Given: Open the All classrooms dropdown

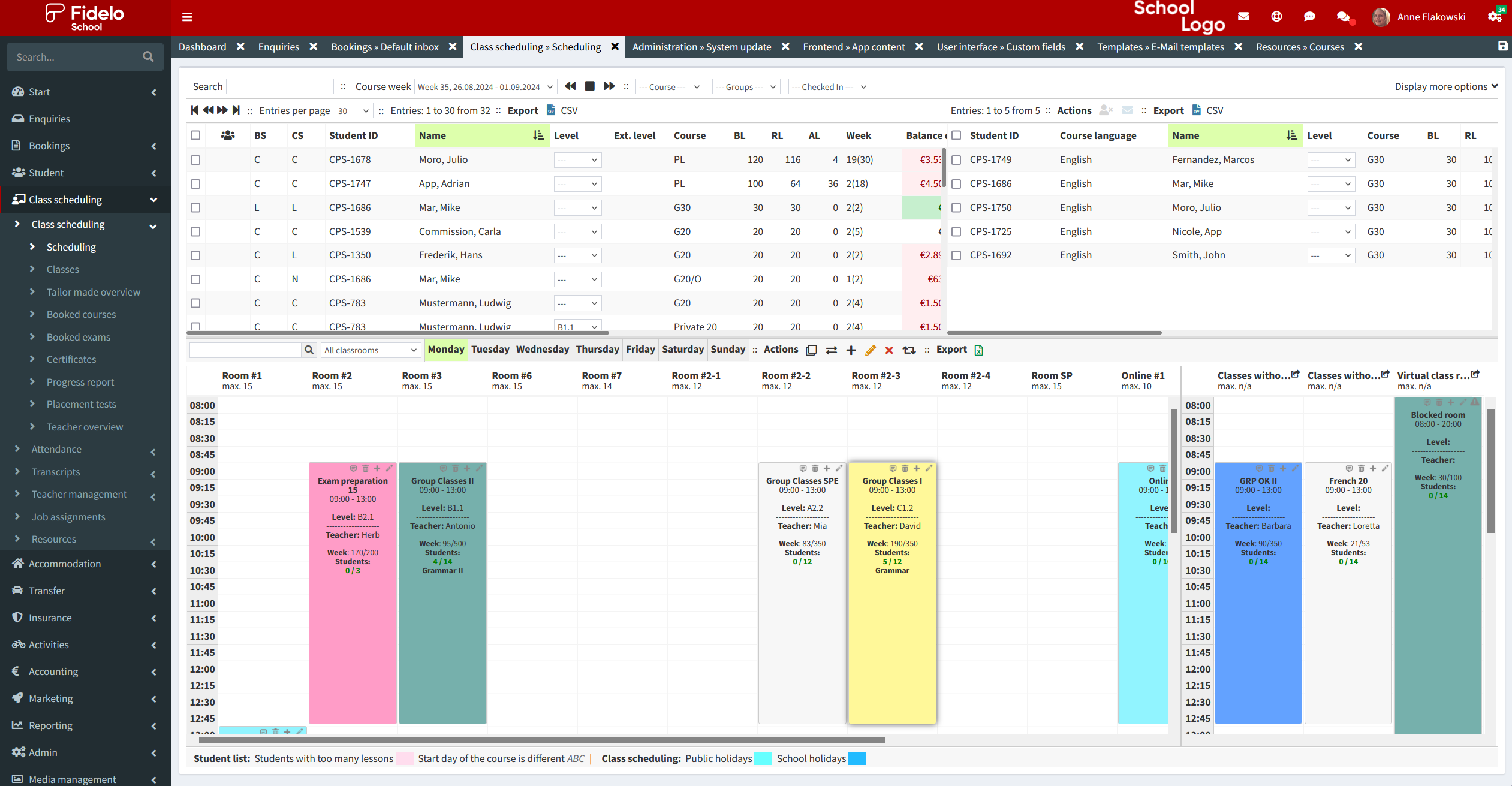Looking at the screenshot, I should tap(370, 350).
